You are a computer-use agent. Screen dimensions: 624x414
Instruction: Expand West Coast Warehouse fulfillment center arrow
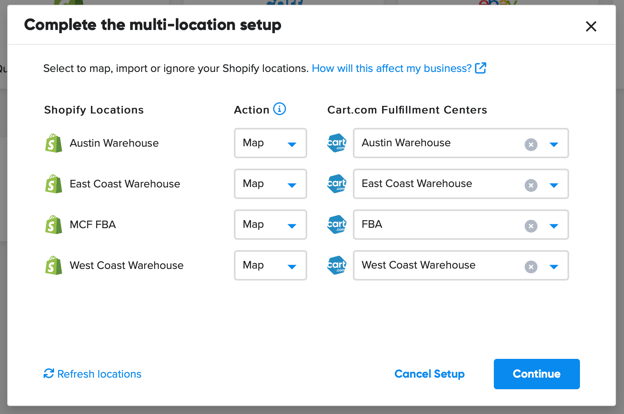coord(554,267)
